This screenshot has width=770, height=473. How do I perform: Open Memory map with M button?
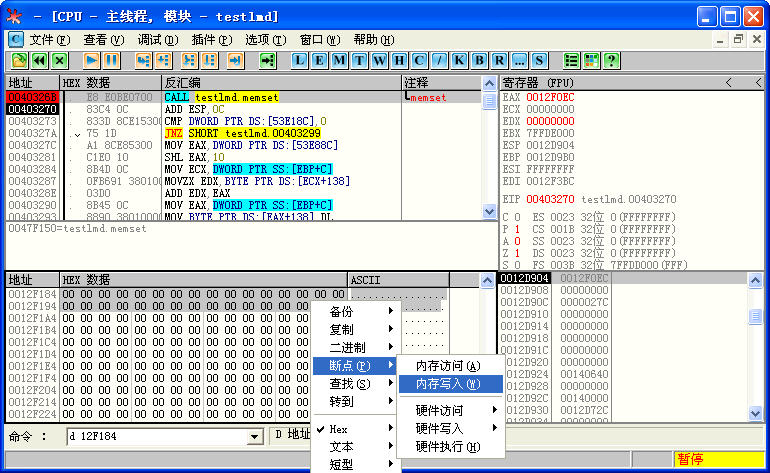coord(339,60)
